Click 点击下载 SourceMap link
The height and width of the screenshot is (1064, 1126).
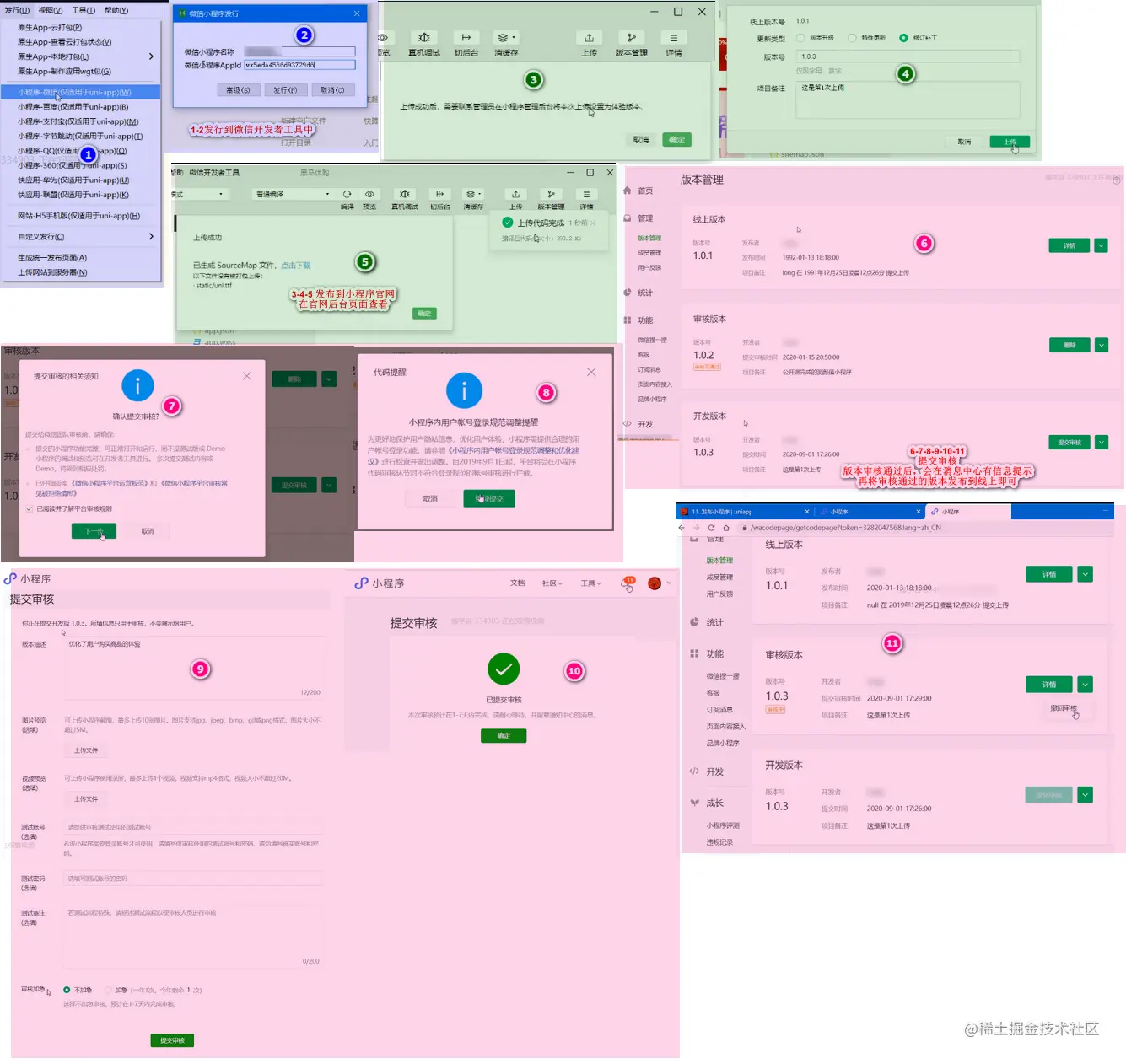tap(296, 265)
